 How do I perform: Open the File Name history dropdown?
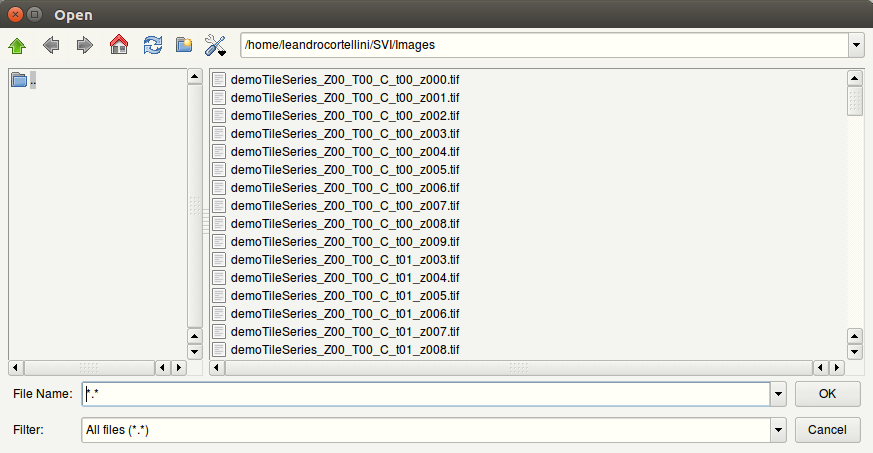point(778,394)
